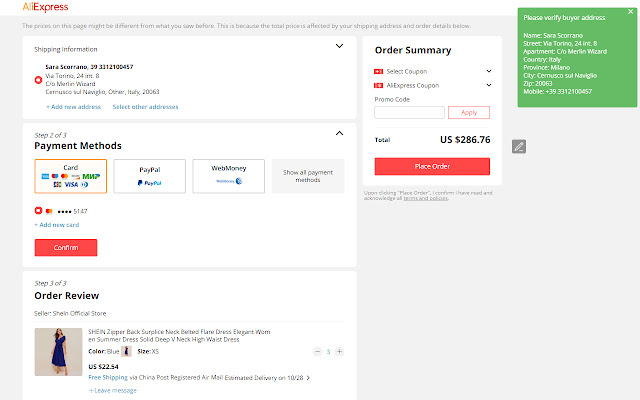The image size is (640, 400).
Task: Choose the WebMoney payment method
Action: click(x=228, y=176)
